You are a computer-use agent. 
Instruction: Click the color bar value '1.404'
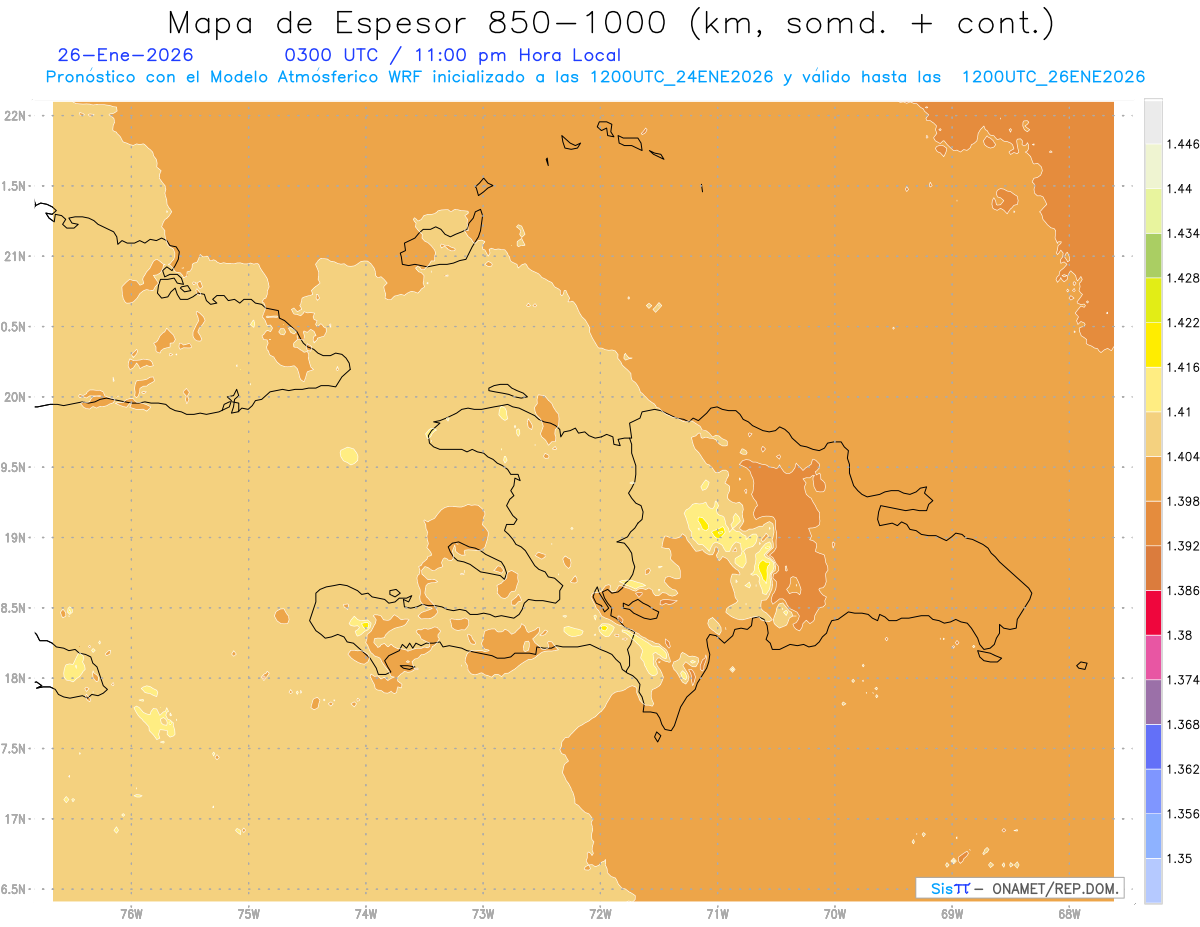pyautogui.click(x=1183, y=456)
